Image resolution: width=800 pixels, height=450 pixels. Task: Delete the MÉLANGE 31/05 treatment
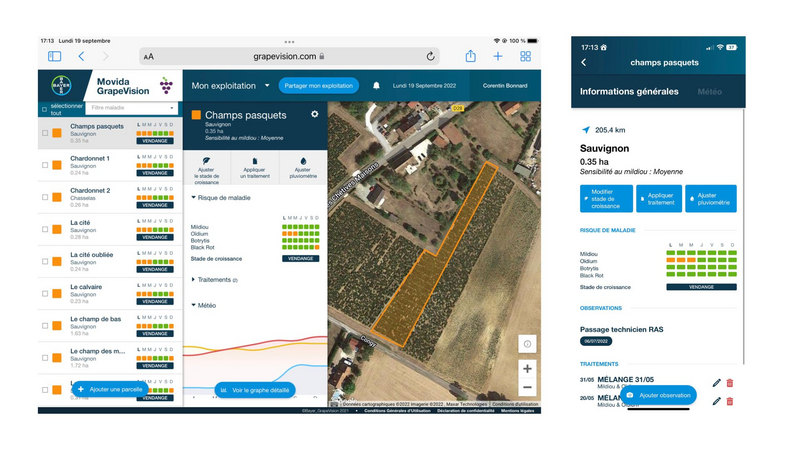[x=730, y=383]
